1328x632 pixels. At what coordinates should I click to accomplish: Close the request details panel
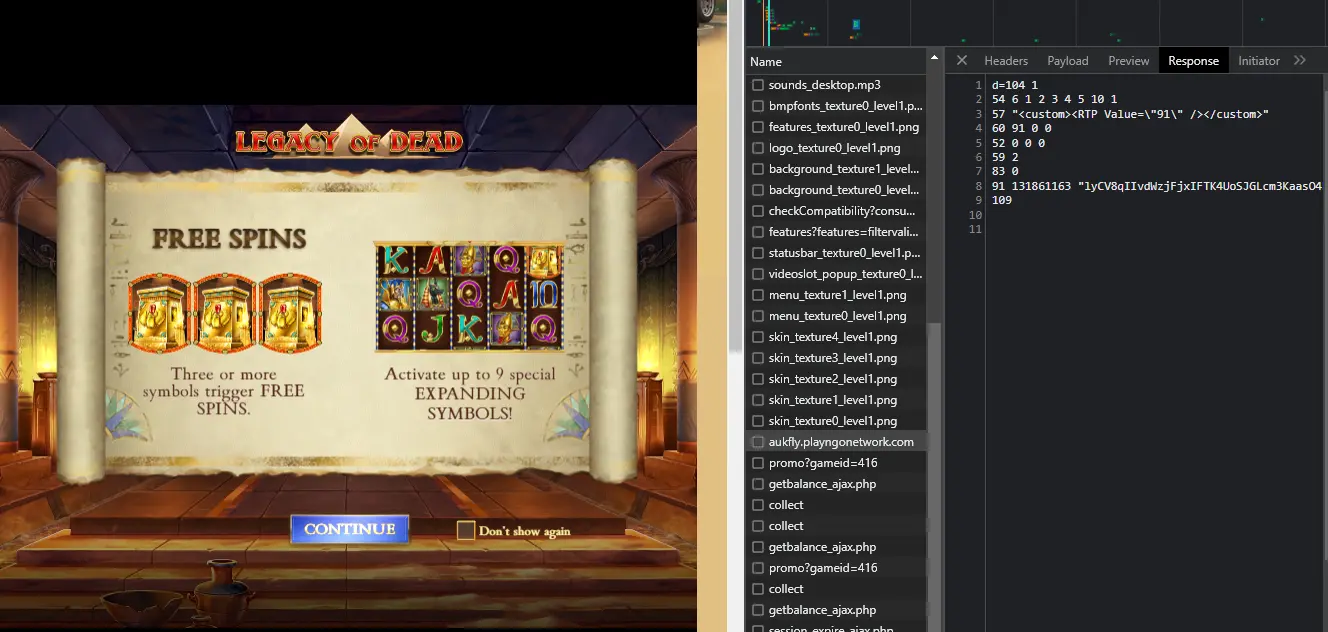(962, 61)
